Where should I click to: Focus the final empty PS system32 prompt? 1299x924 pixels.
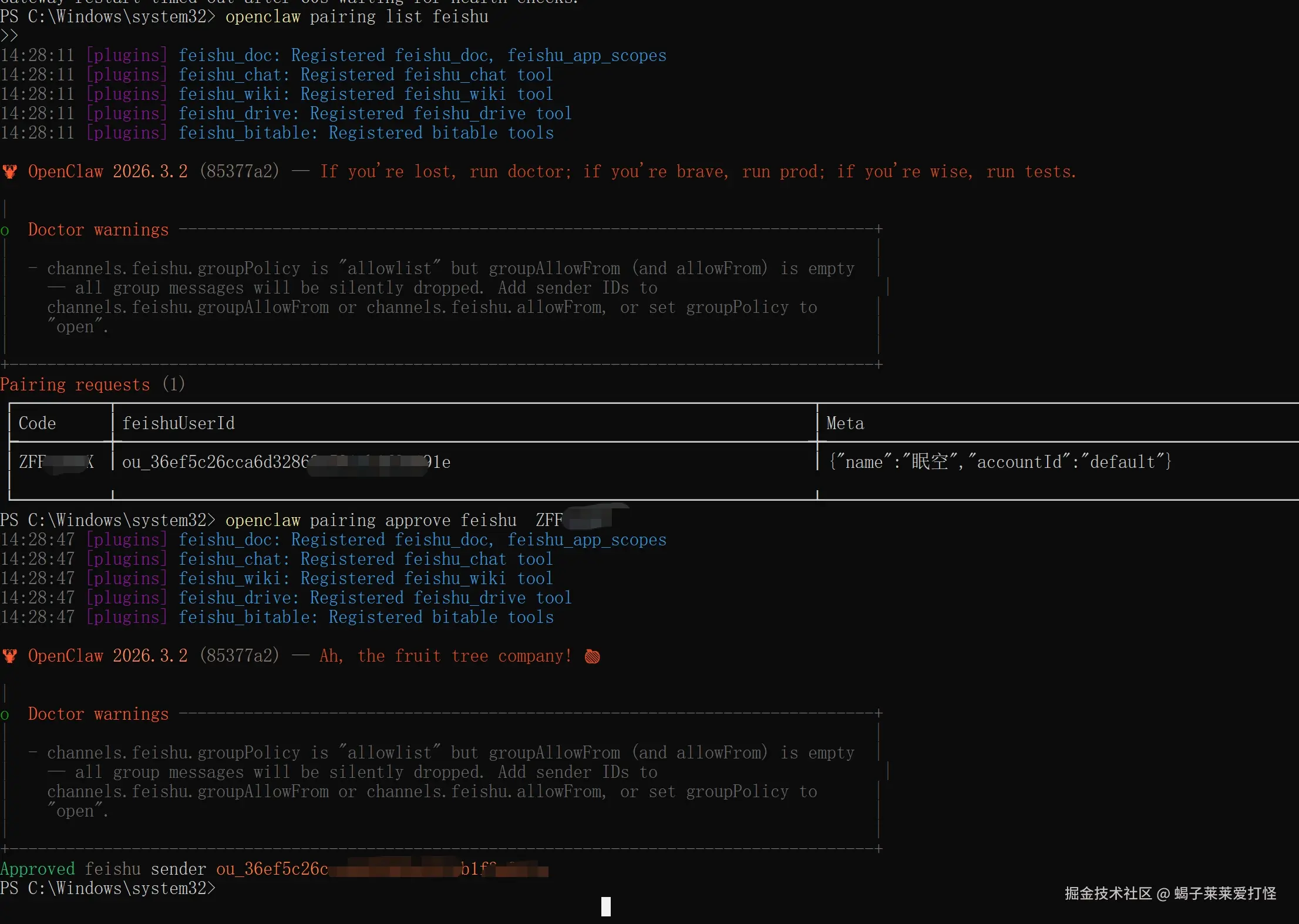tap(108, 888)
